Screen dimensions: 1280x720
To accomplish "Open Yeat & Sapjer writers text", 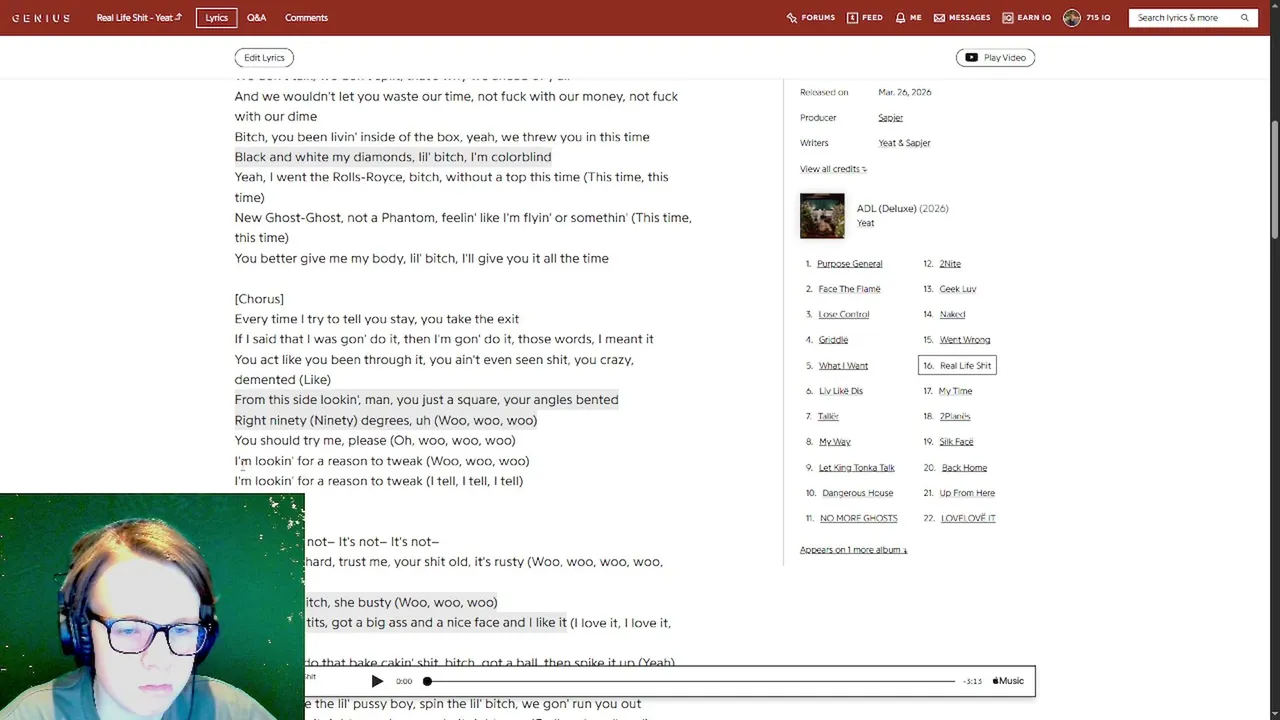I will click(904, 143).
